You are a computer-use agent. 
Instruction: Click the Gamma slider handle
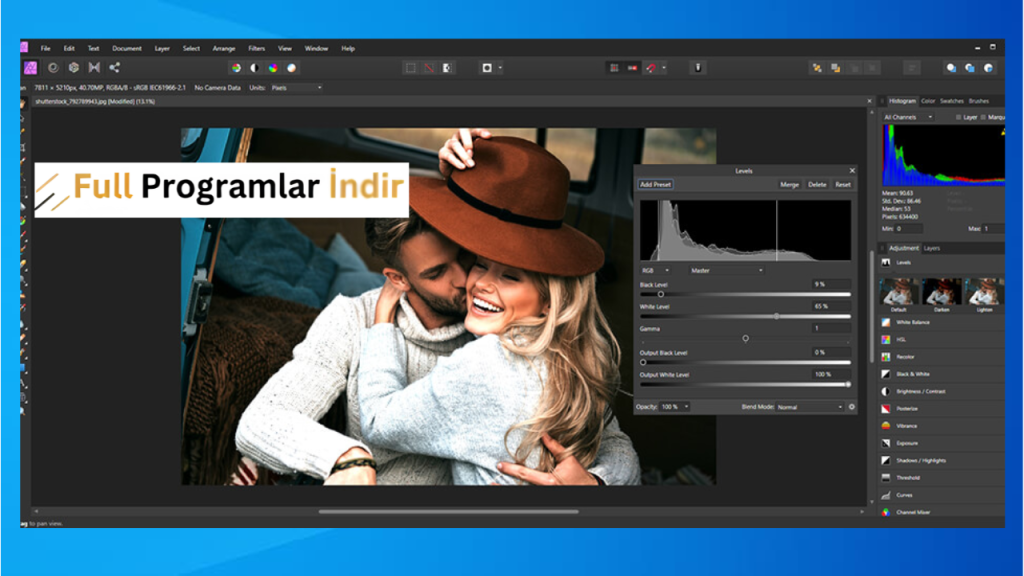click(745, 338)
